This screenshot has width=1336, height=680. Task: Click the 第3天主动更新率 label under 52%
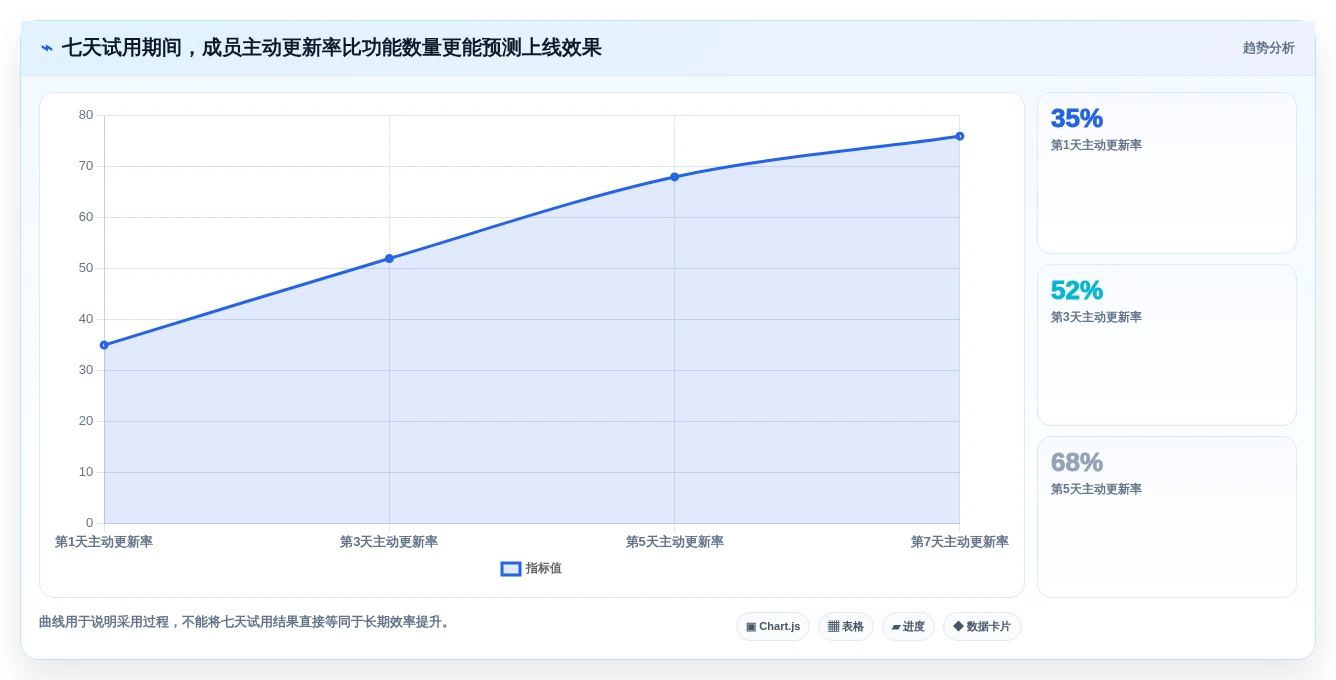pyautogui.click(x=1096, y=317)
